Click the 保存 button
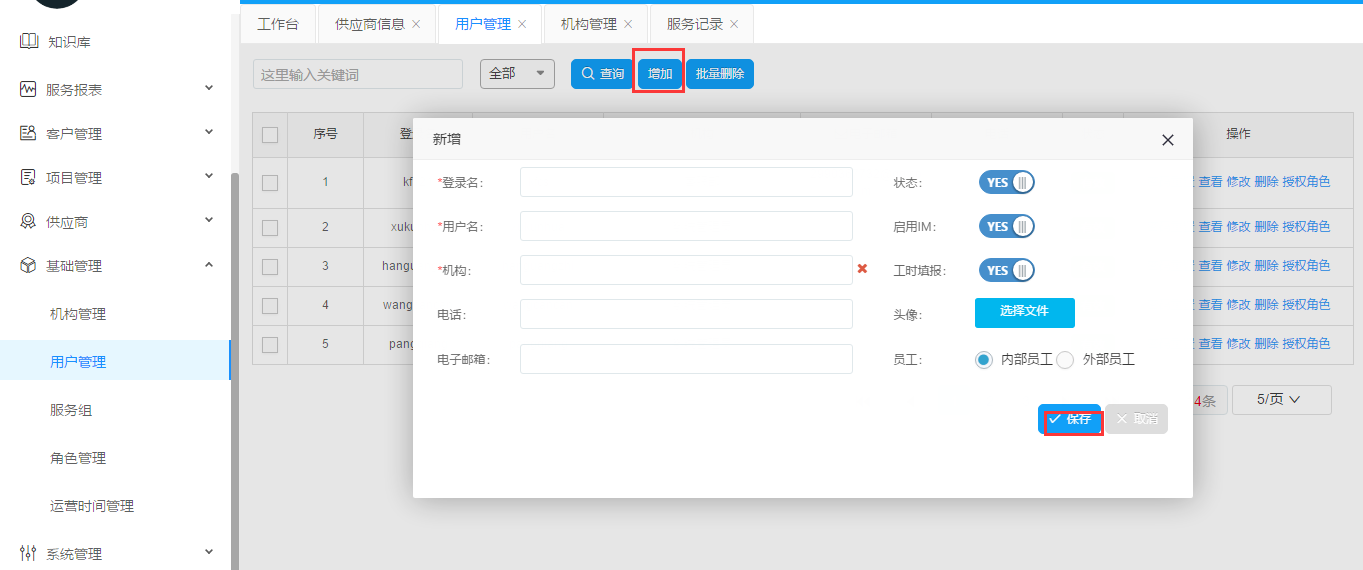The height and width of the screenshot is (570, 1363). coord(1069,419)
